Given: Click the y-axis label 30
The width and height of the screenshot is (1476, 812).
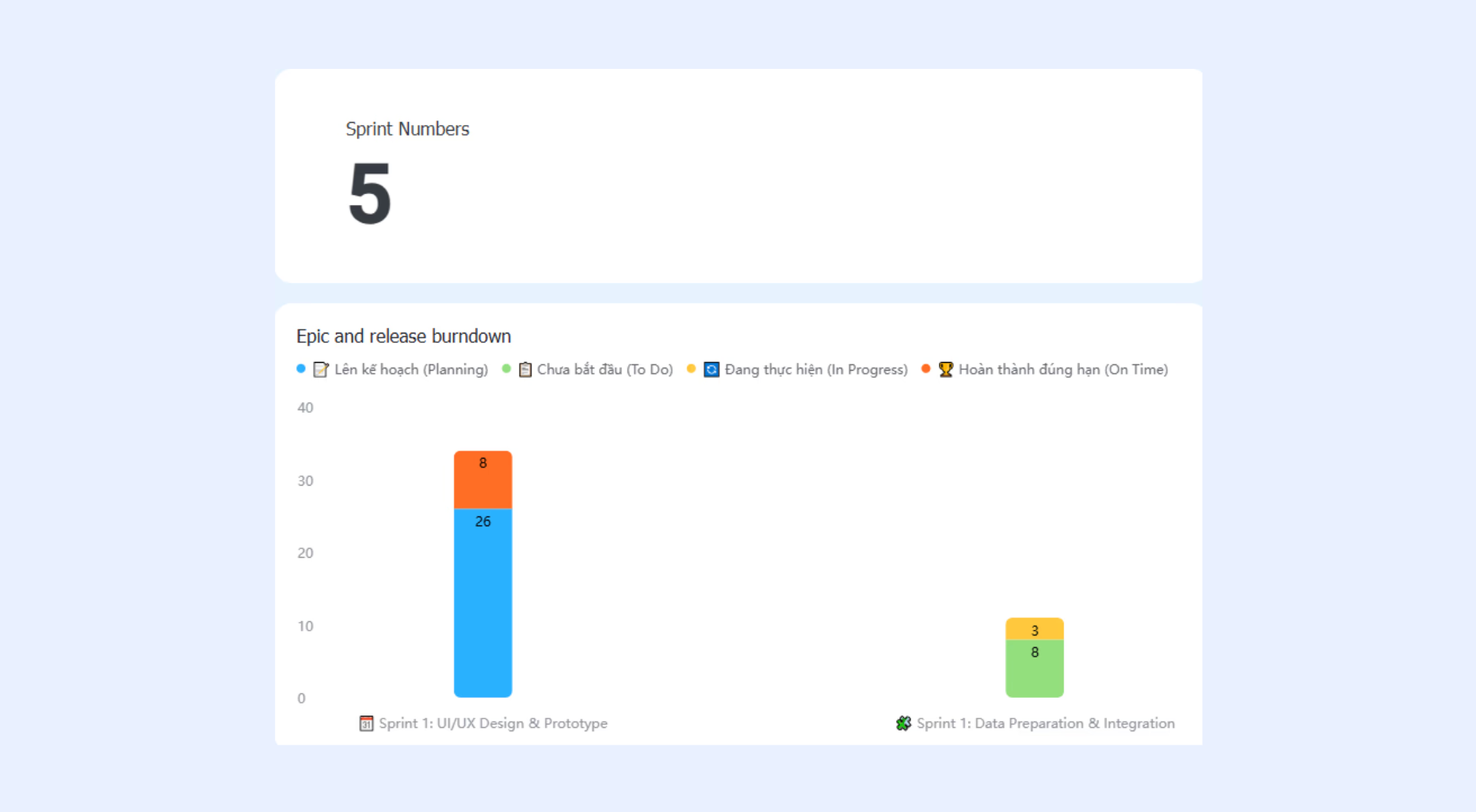Looking at the screenshot, I should coord(305,481).
